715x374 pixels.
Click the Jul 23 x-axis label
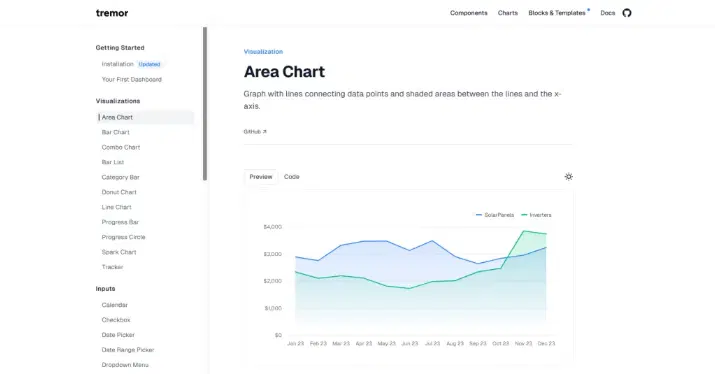pyautogui.click(x=432, y=343)
